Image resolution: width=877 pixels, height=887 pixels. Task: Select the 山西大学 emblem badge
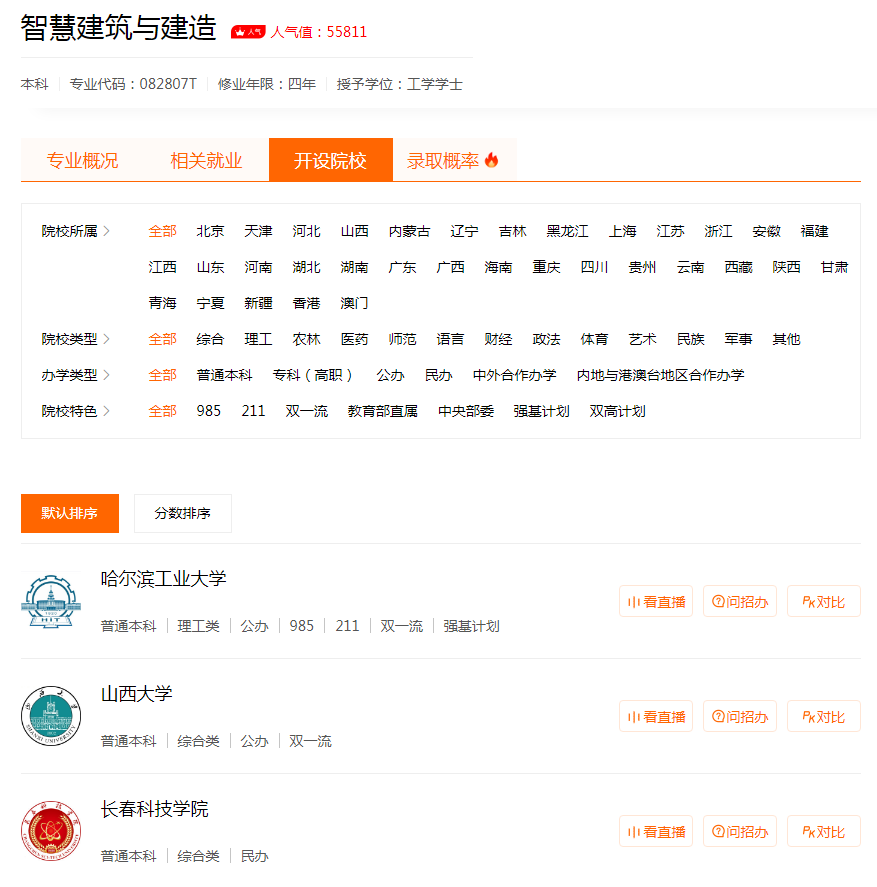[x=51, y=715]
